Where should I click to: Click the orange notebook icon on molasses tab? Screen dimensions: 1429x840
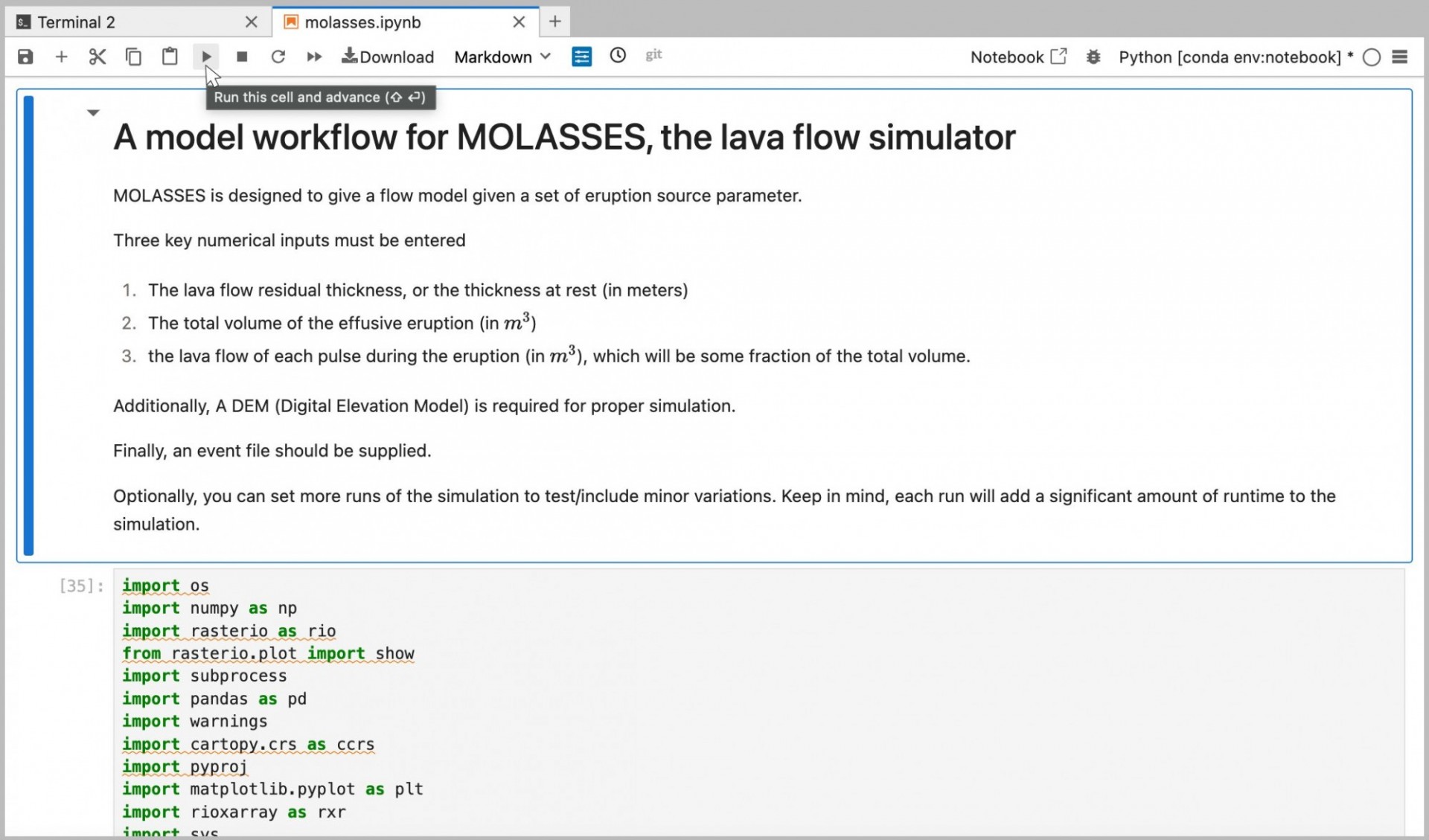click(x=291, y=22)
